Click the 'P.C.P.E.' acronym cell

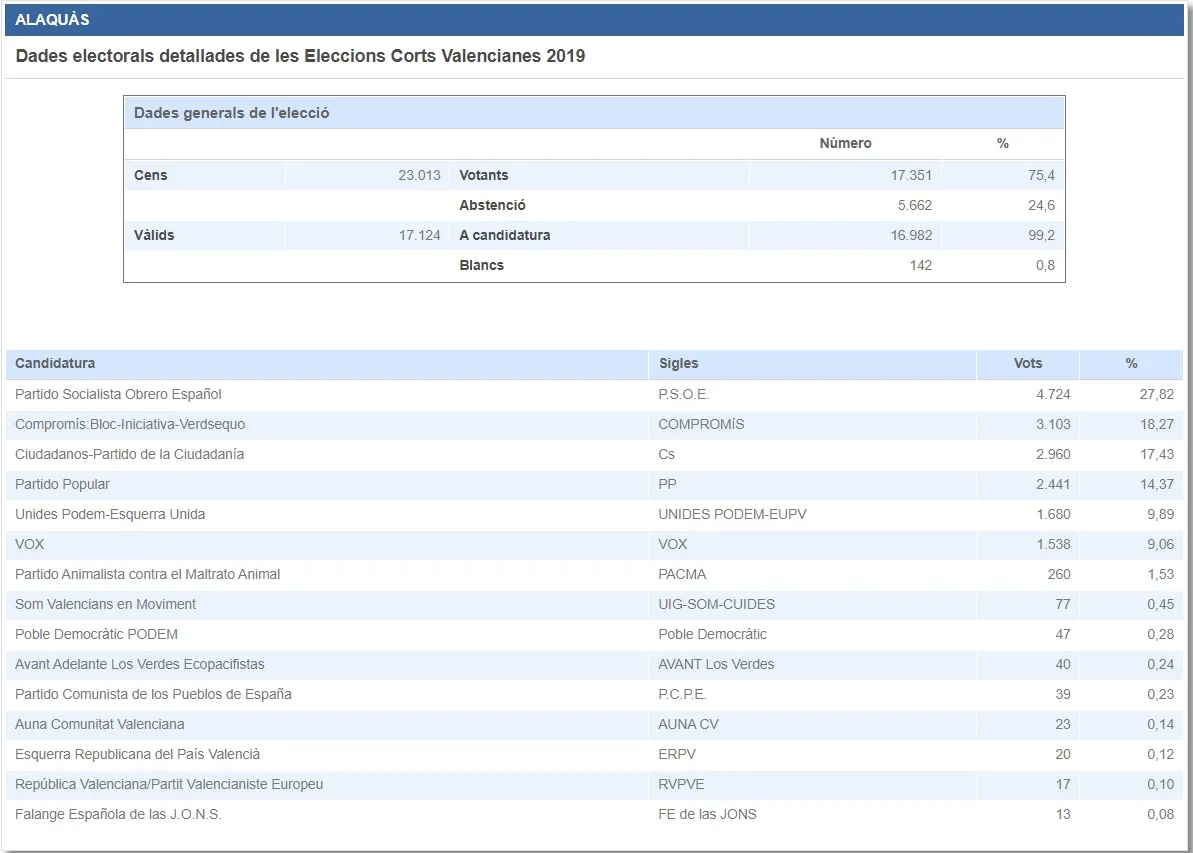[682, 694]
